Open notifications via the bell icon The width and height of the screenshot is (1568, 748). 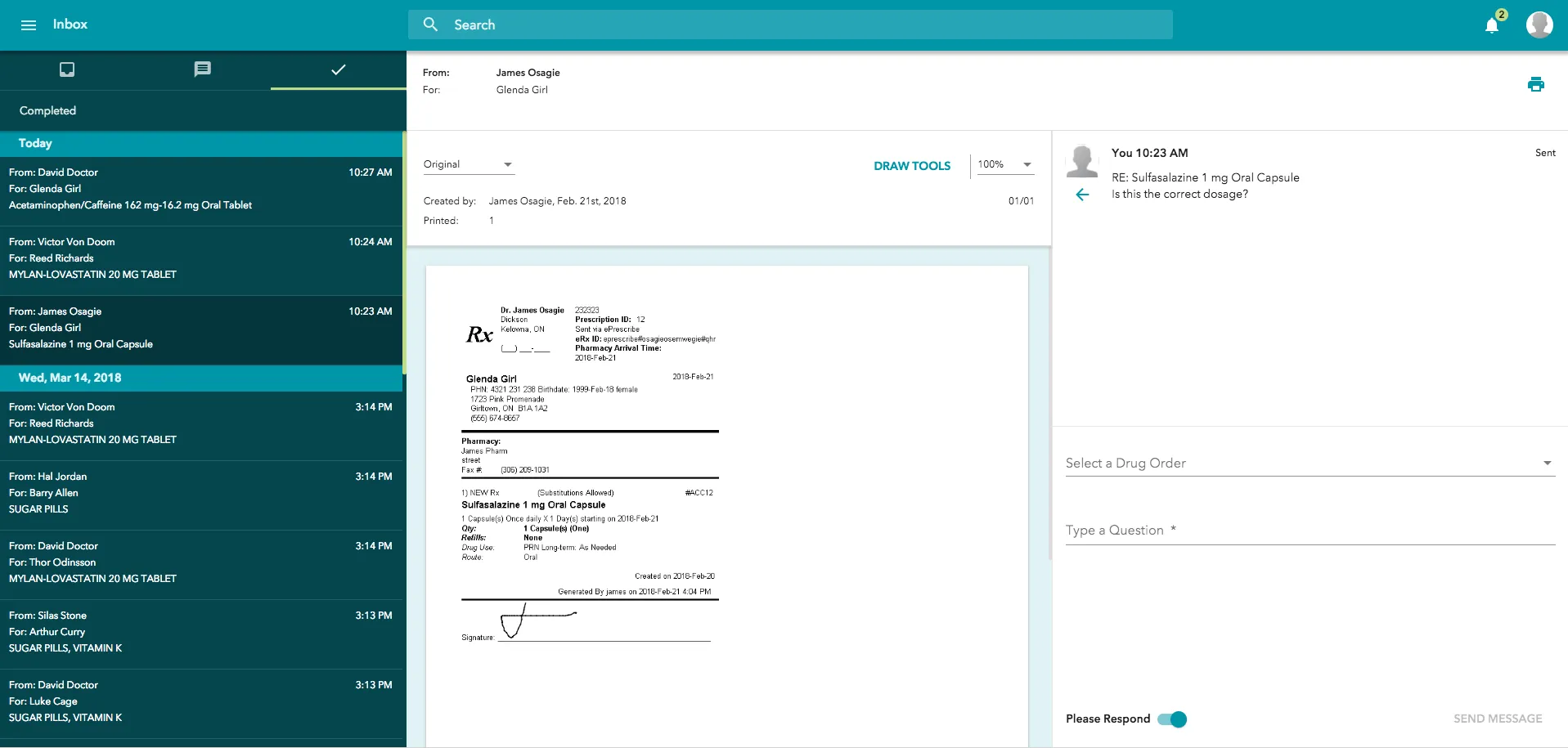(1492, 25)
